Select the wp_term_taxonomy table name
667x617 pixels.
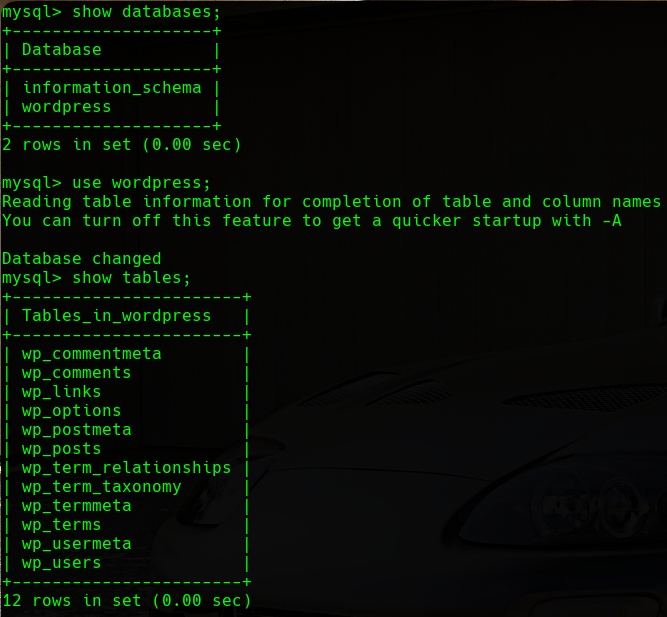click(102, 487)
